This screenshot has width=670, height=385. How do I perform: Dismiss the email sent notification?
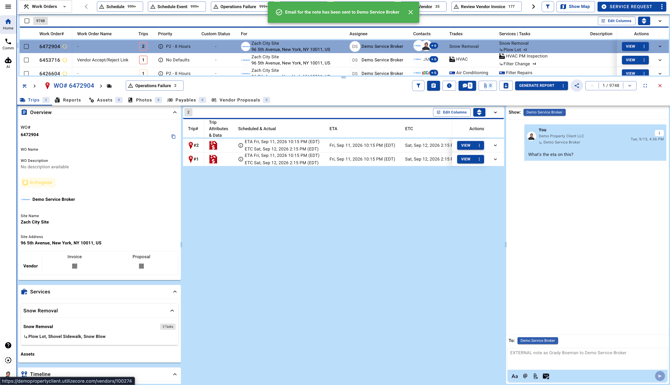[x=411, y=12]
